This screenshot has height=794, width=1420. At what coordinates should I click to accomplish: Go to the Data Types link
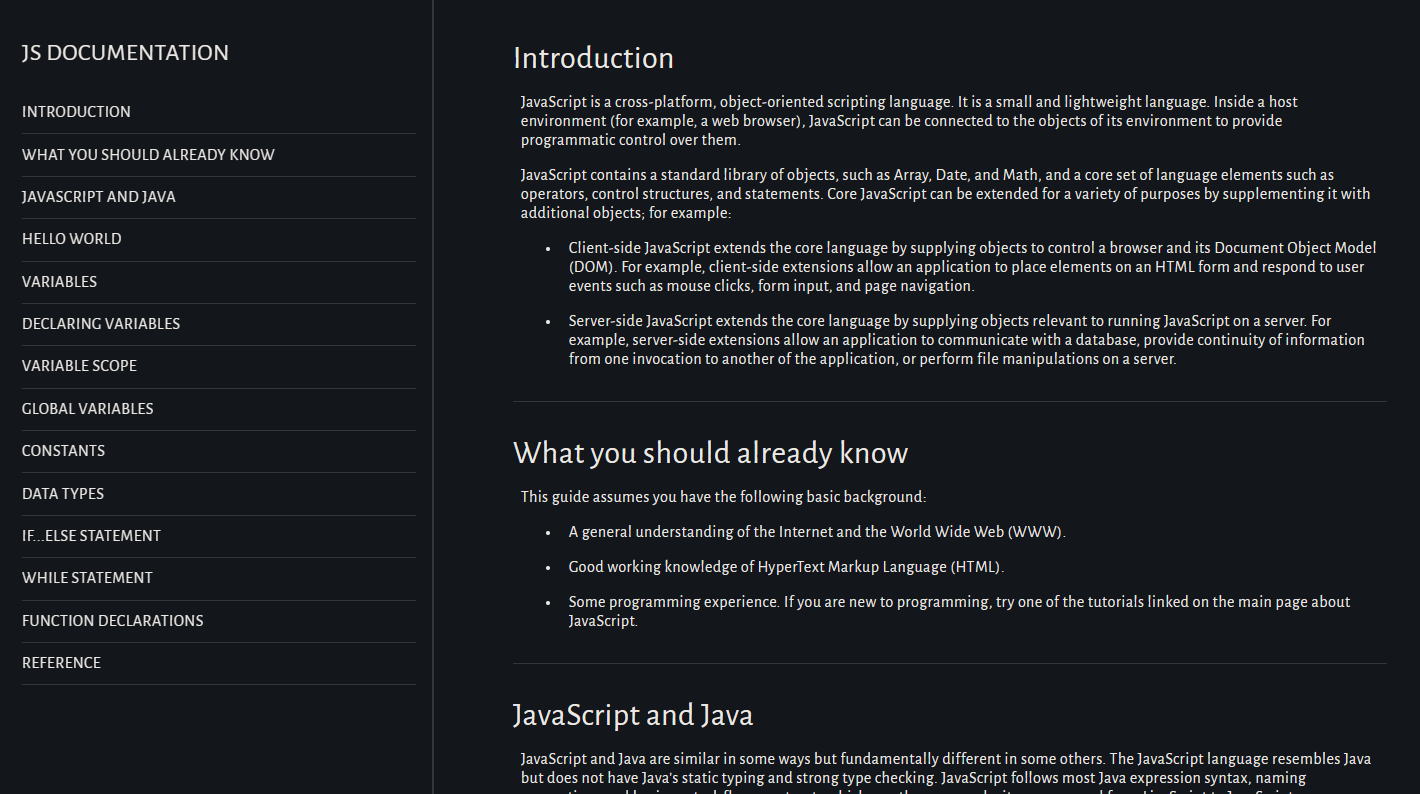tap(63, 494)
